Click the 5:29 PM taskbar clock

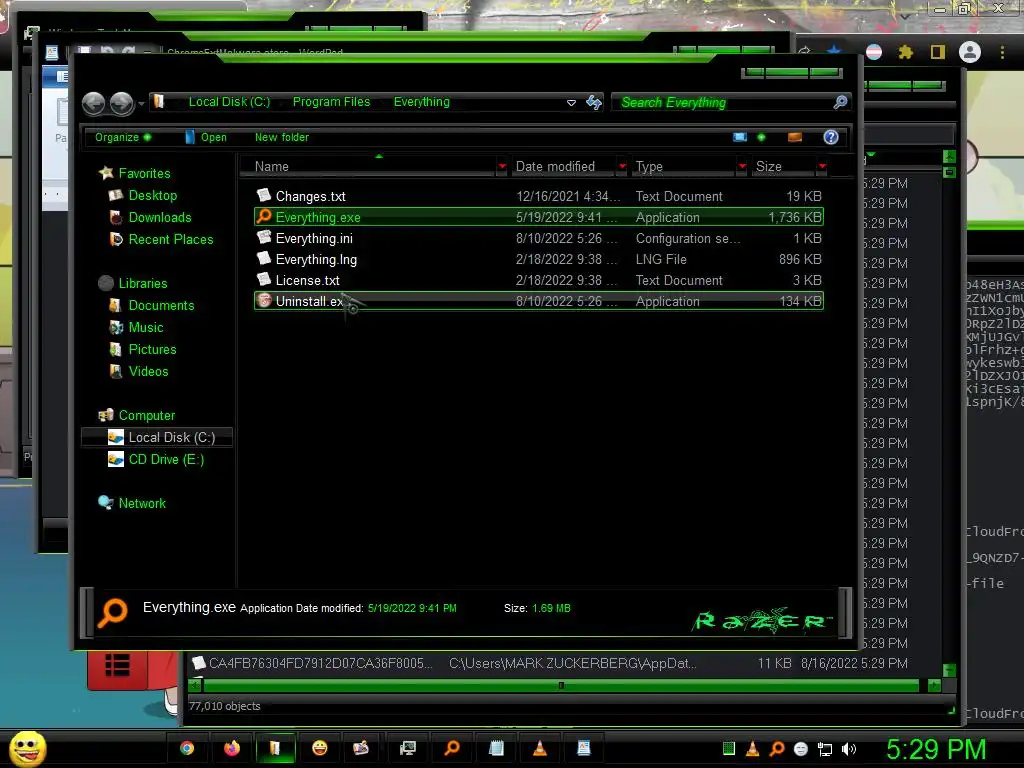click(936, 749)
